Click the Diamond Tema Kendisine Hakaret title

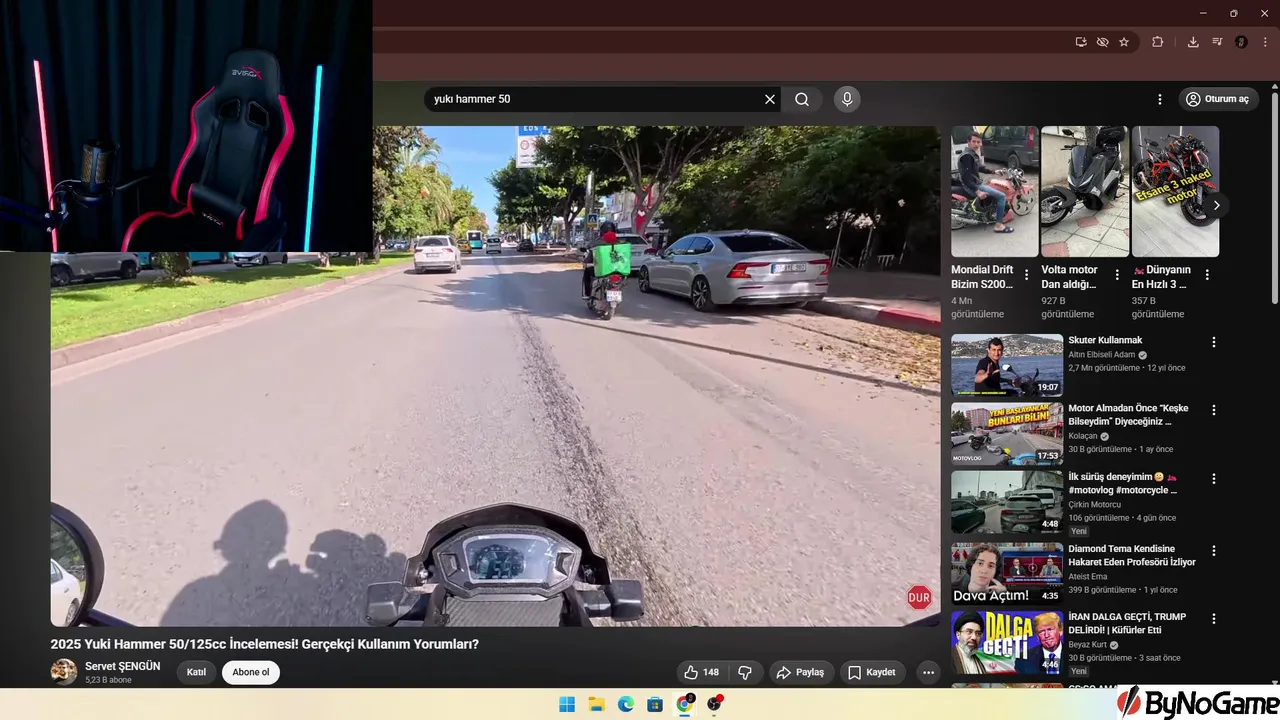coord(1132,555)
